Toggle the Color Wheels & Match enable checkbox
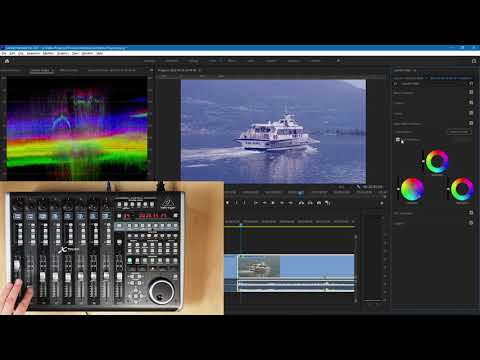 pos(471,123)
